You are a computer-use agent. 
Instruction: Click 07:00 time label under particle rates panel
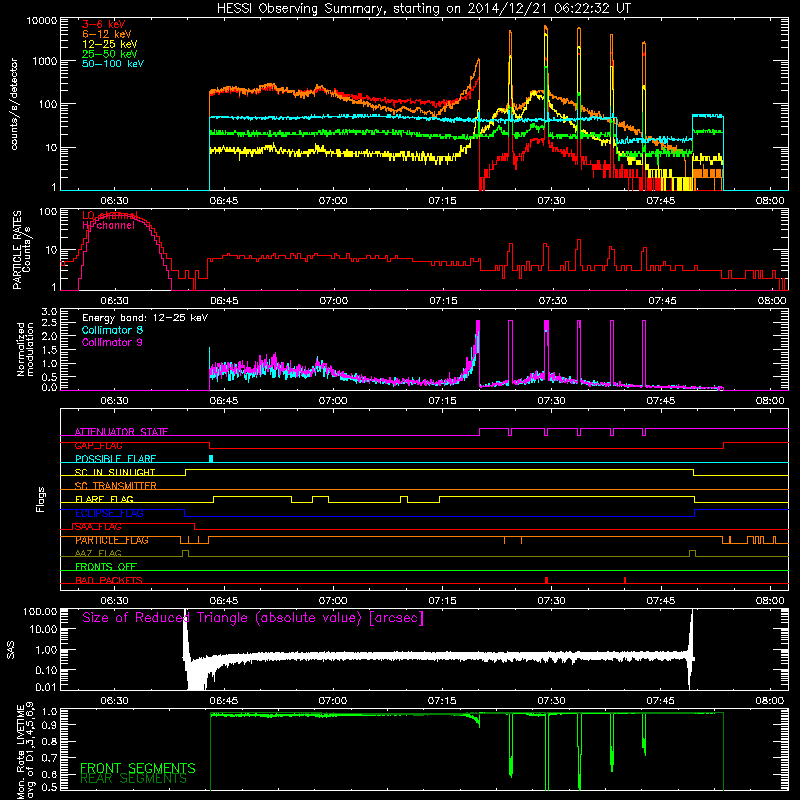pyautogui.click(x=334, y=301)
